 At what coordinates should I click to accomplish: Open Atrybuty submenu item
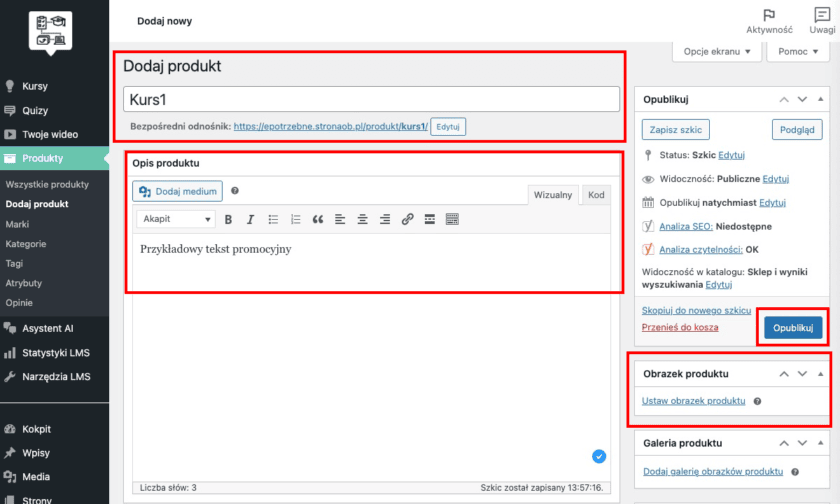point(24,283)
